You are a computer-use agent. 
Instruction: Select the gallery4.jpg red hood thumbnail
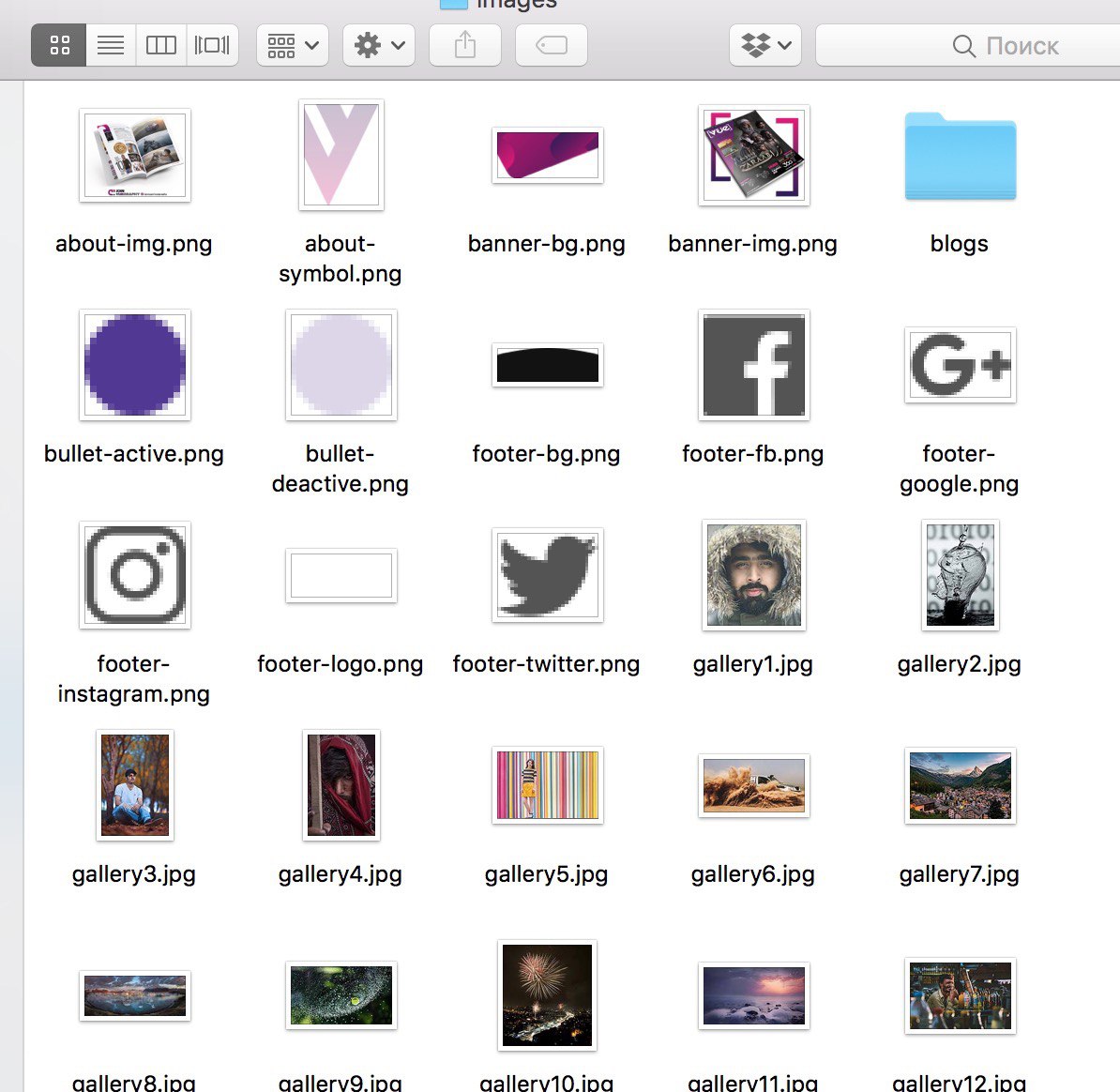click(341, 785)
